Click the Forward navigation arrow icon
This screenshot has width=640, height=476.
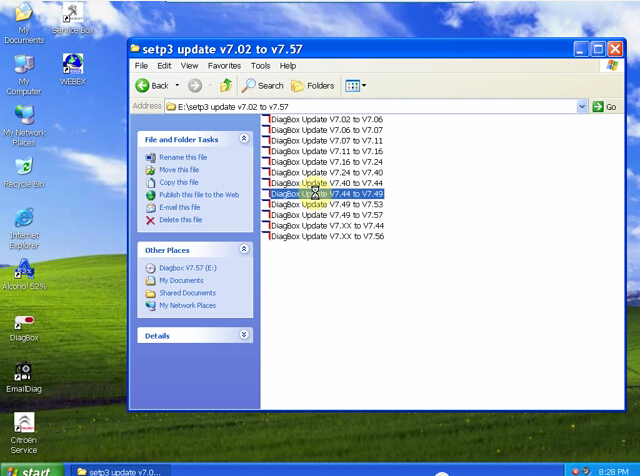[x=195, y=86]
